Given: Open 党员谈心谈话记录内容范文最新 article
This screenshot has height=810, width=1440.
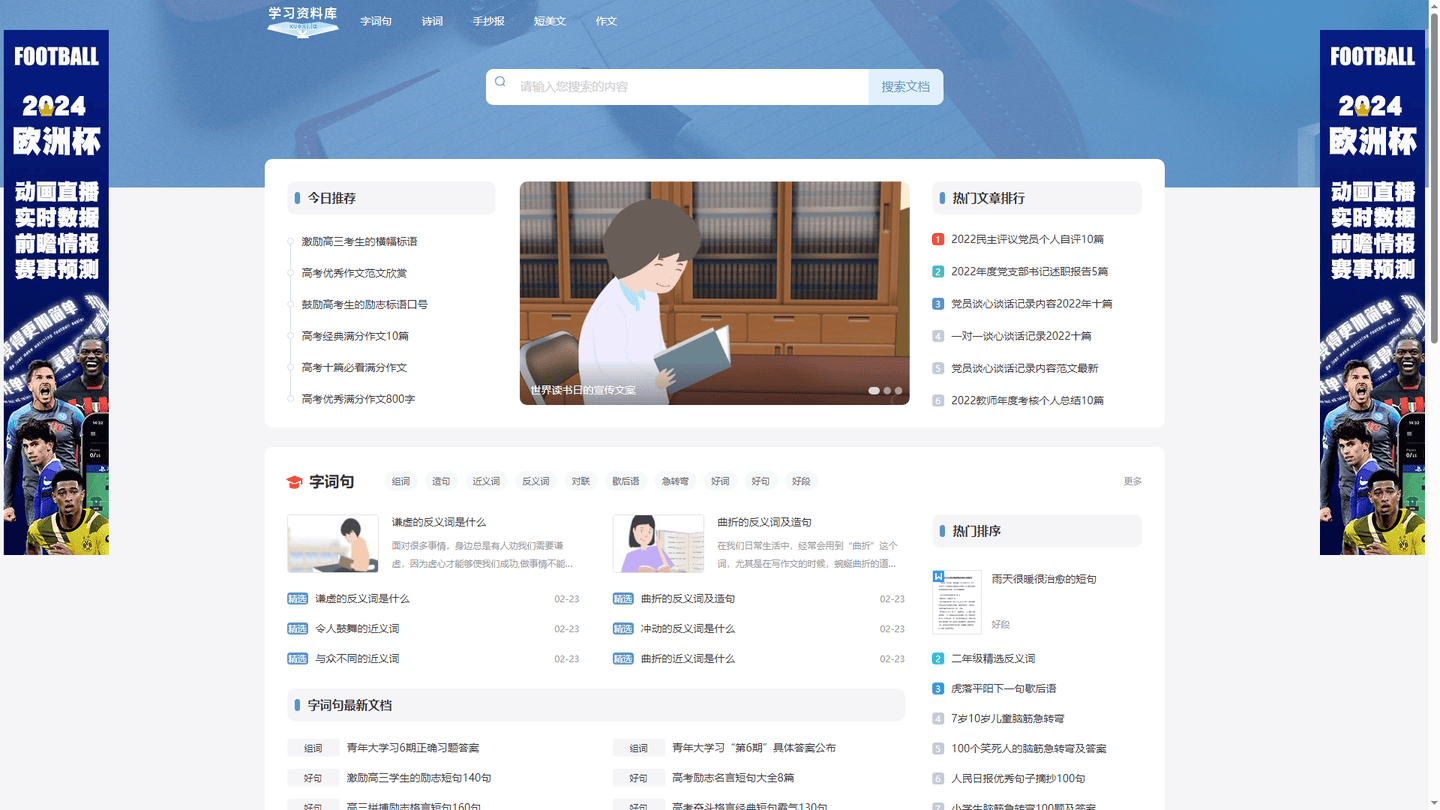Looking at the screenshot, I should point(1024,368).
